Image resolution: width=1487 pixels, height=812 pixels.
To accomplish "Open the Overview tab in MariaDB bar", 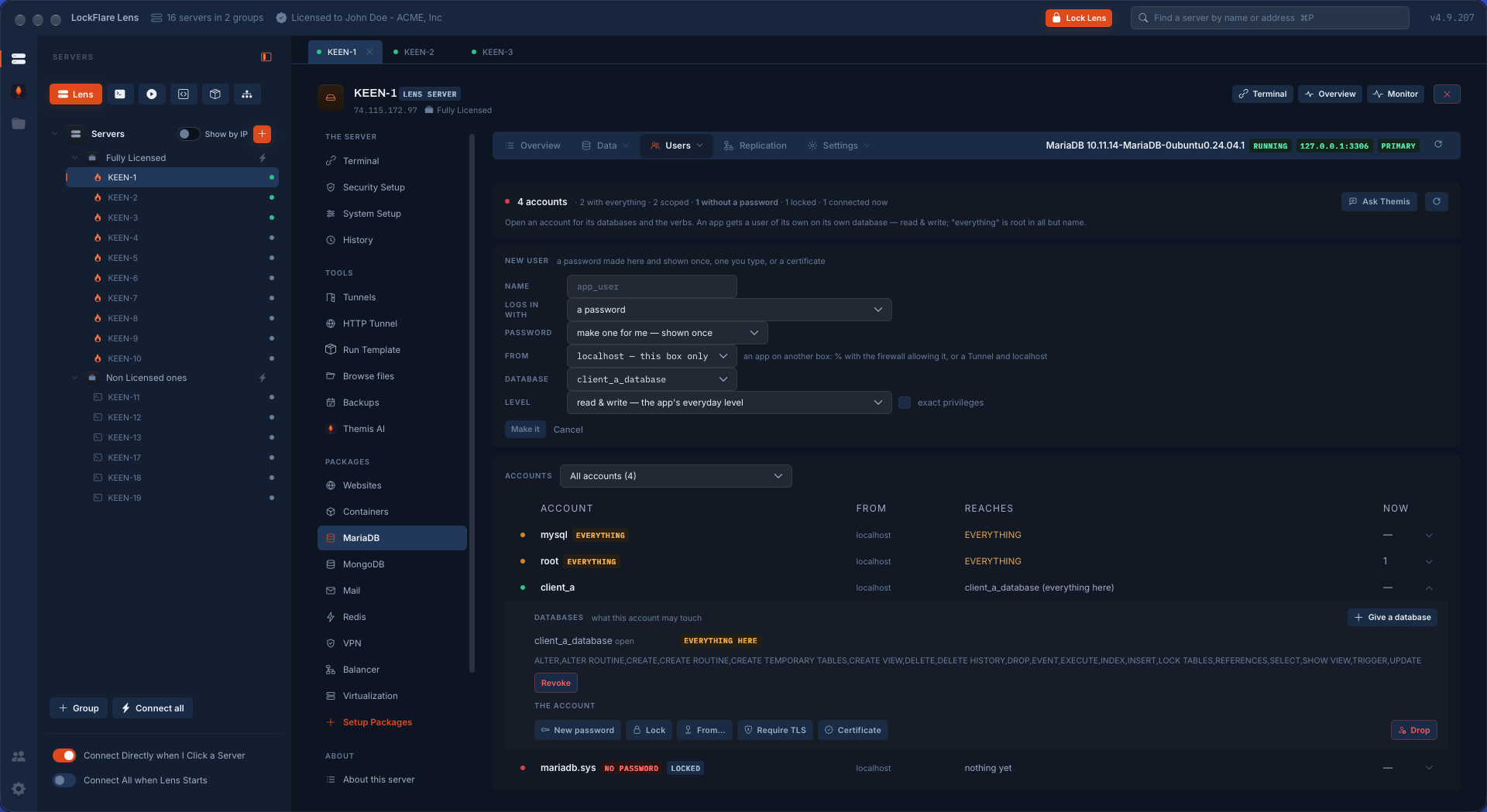I will click(532, 146).
